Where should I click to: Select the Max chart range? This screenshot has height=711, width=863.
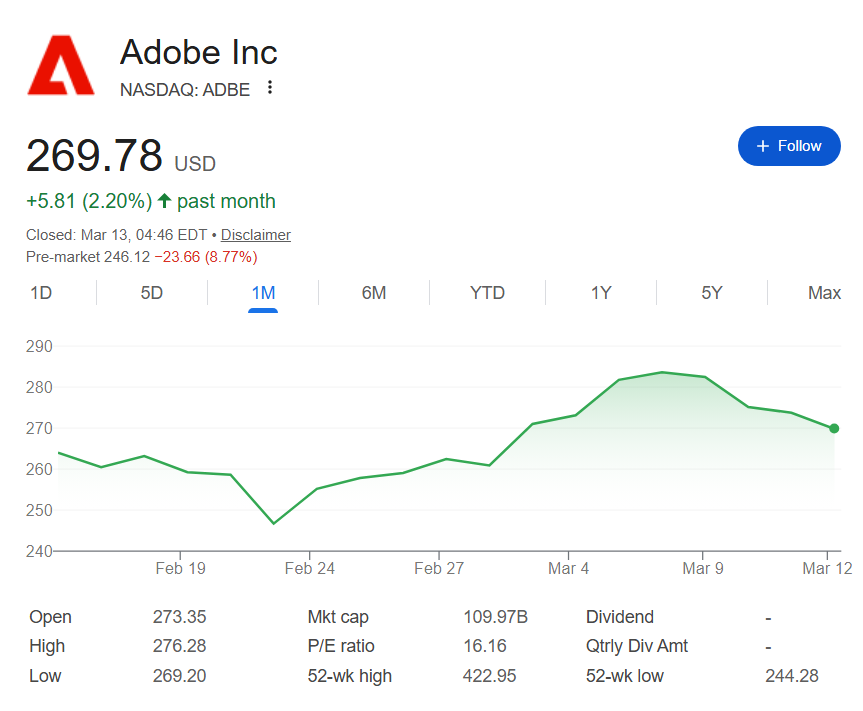824,293
